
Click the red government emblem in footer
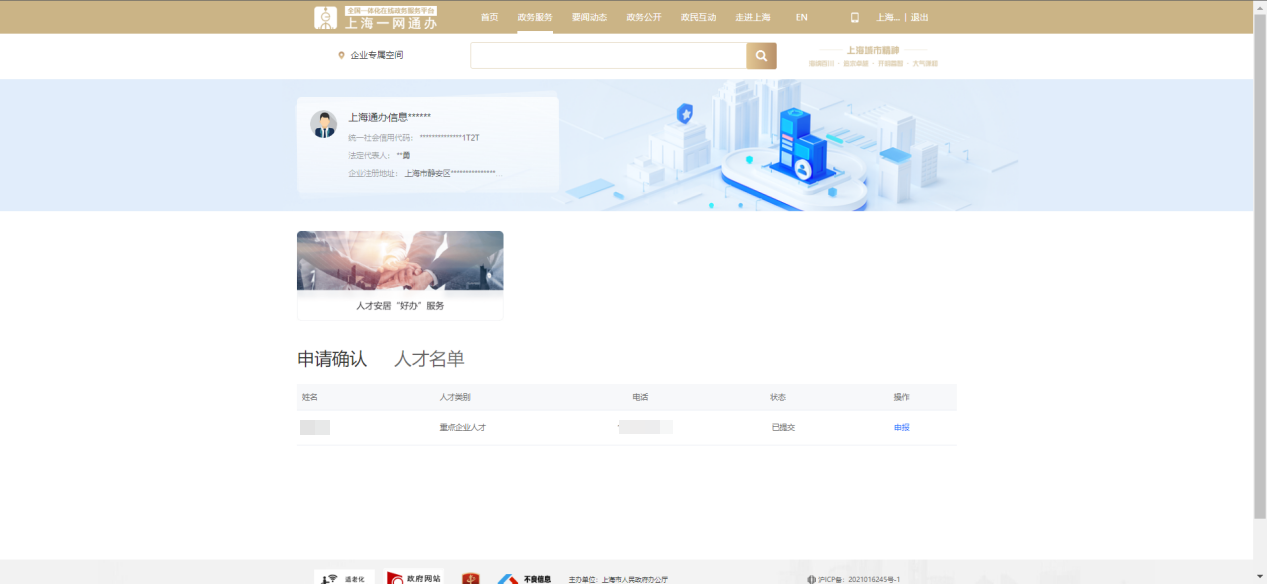[470, 578]
